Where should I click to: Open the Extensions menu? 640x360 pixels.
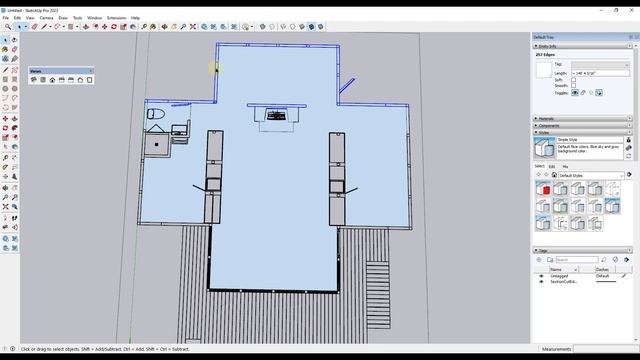point(116,18)
